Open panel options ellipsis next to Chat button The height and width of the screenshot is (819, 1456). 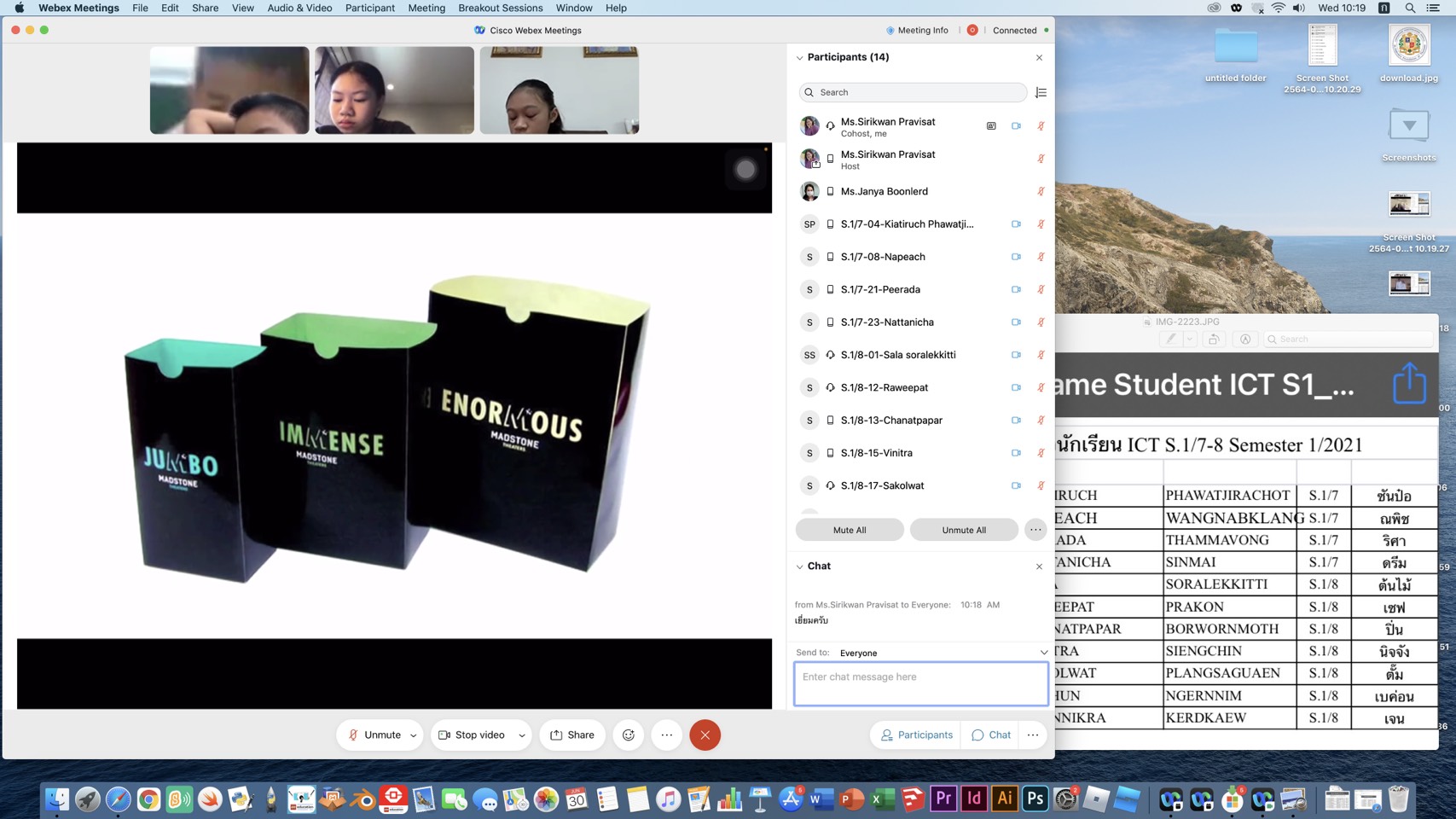[x=1033, y=735]
